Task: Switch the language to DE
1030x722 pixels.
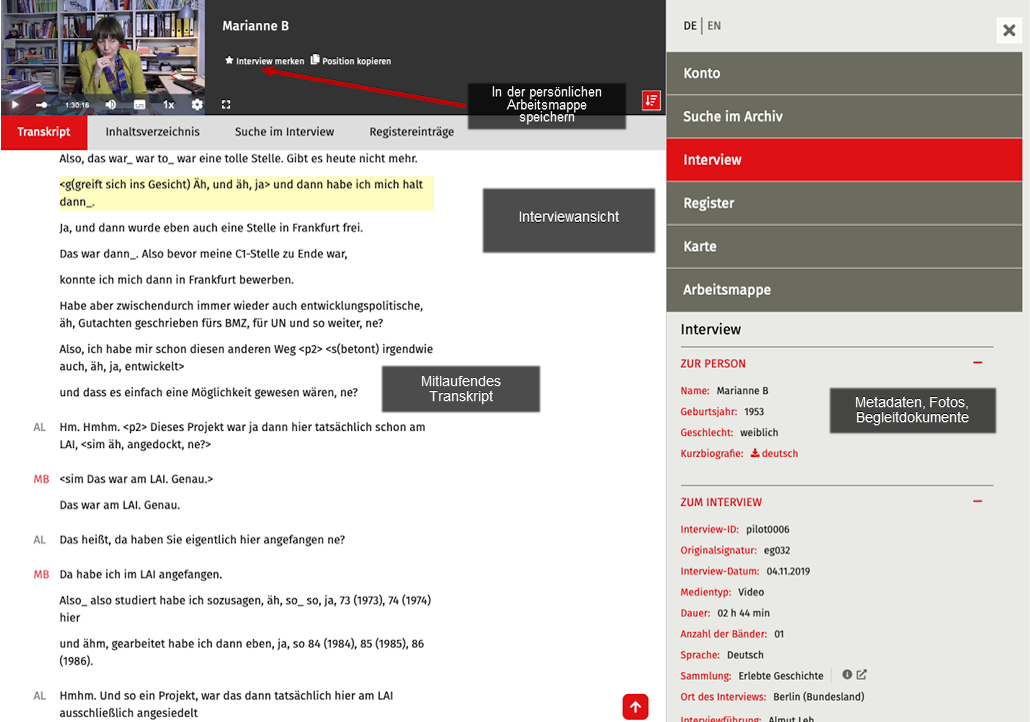Action: (x=690, y=26)
